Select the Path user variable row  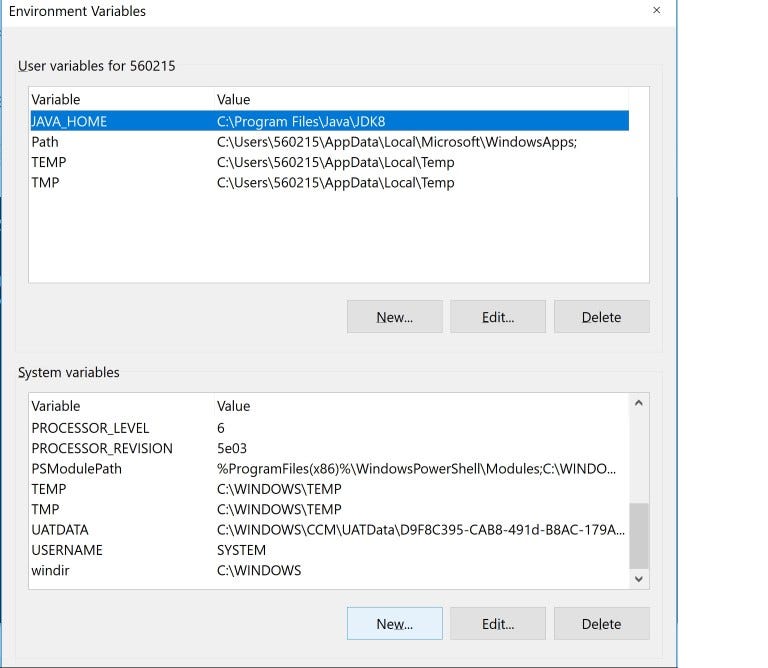coord(330,142)
